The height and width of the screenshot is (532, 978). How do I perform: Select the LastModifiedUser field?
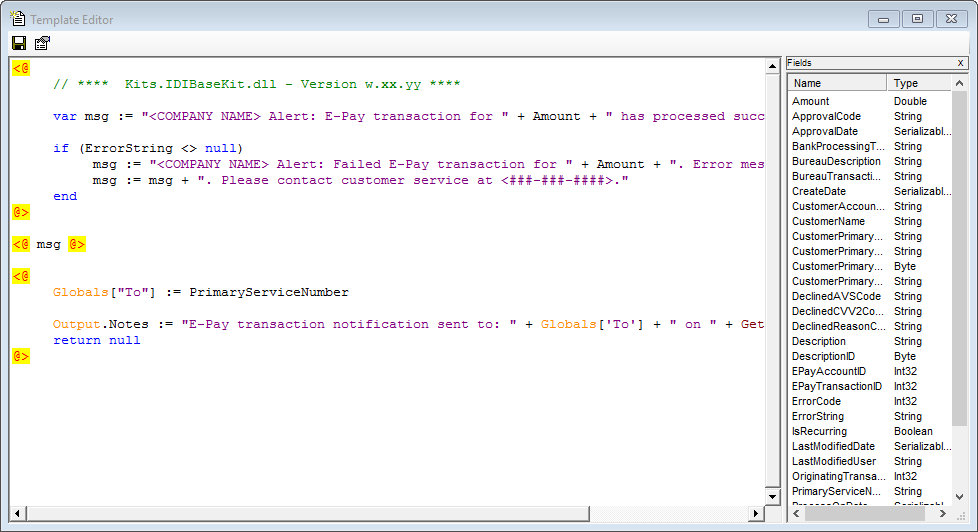(870, 461)
